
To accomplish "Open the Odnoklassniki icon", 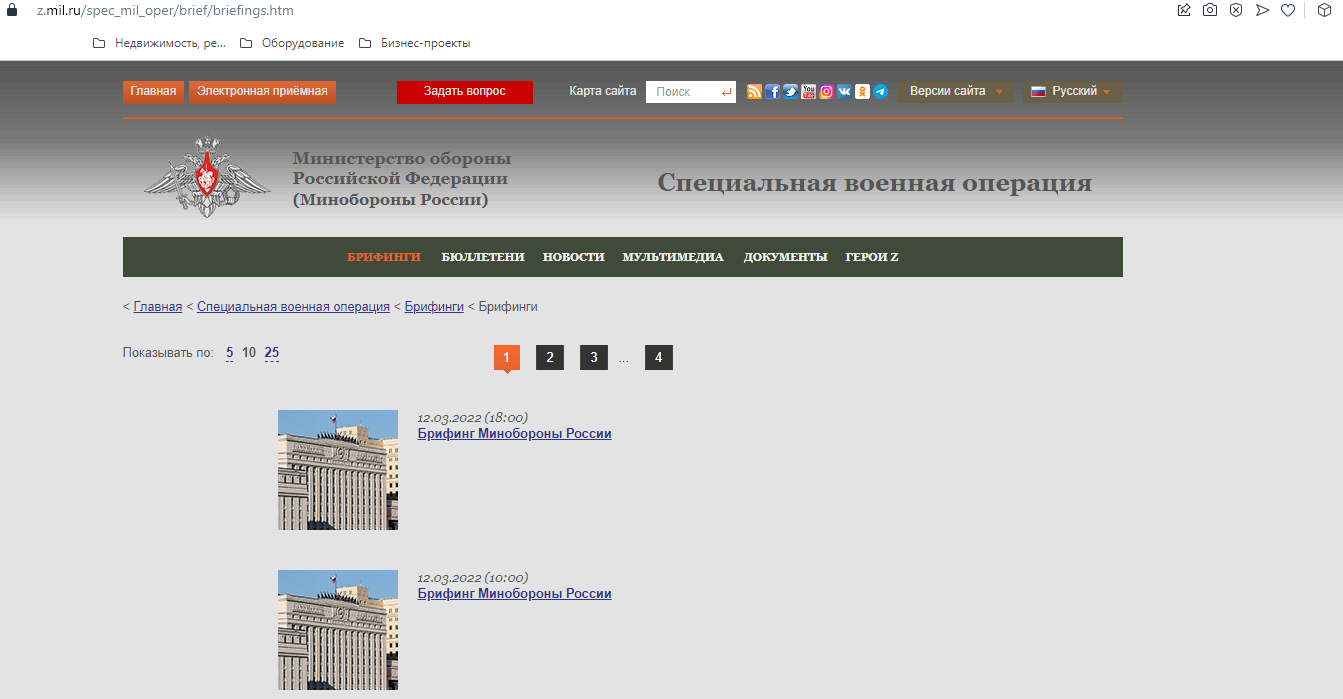I will coord(862,91).
